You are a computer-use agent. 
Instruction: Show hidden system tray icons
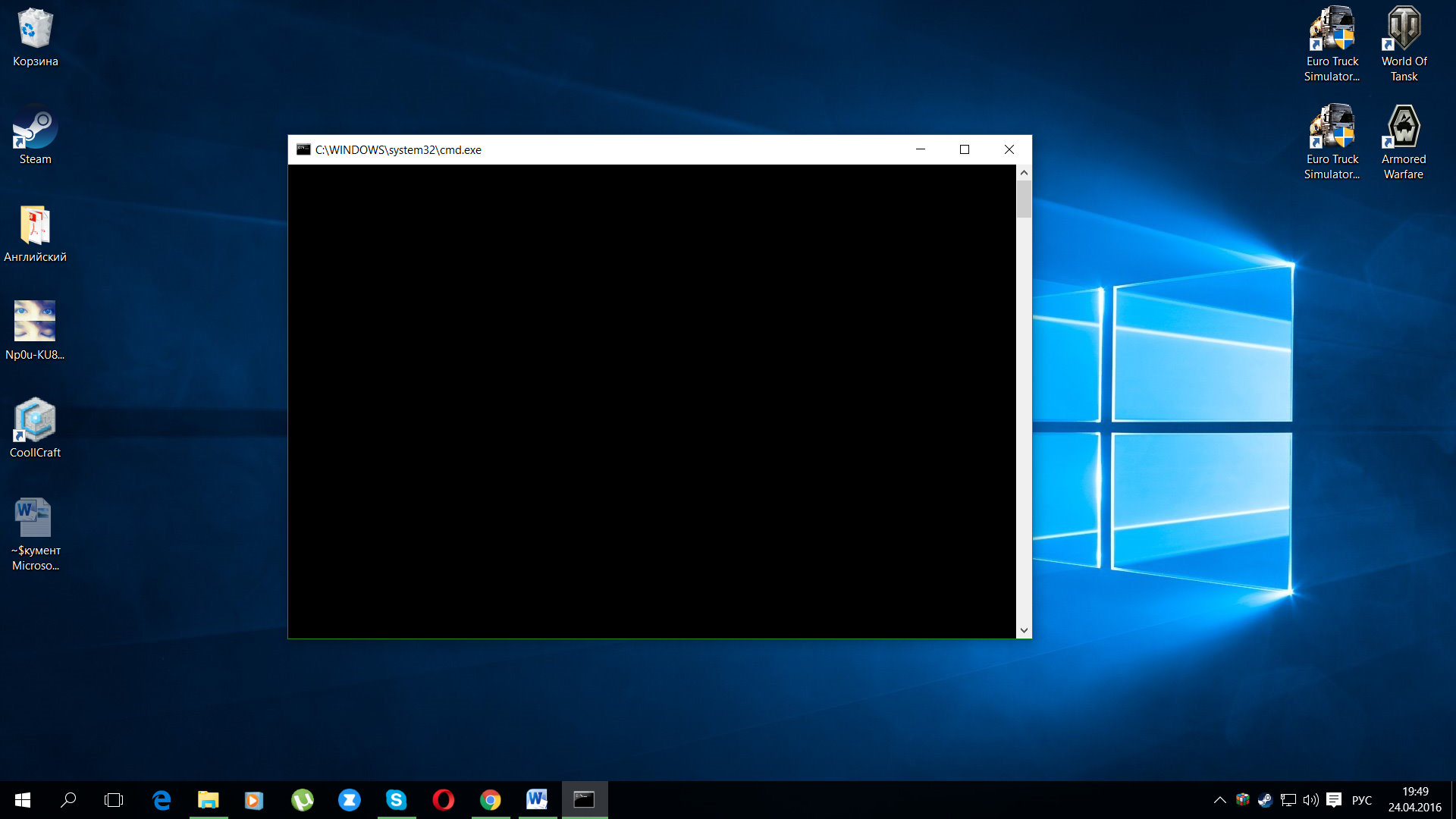1219,800
